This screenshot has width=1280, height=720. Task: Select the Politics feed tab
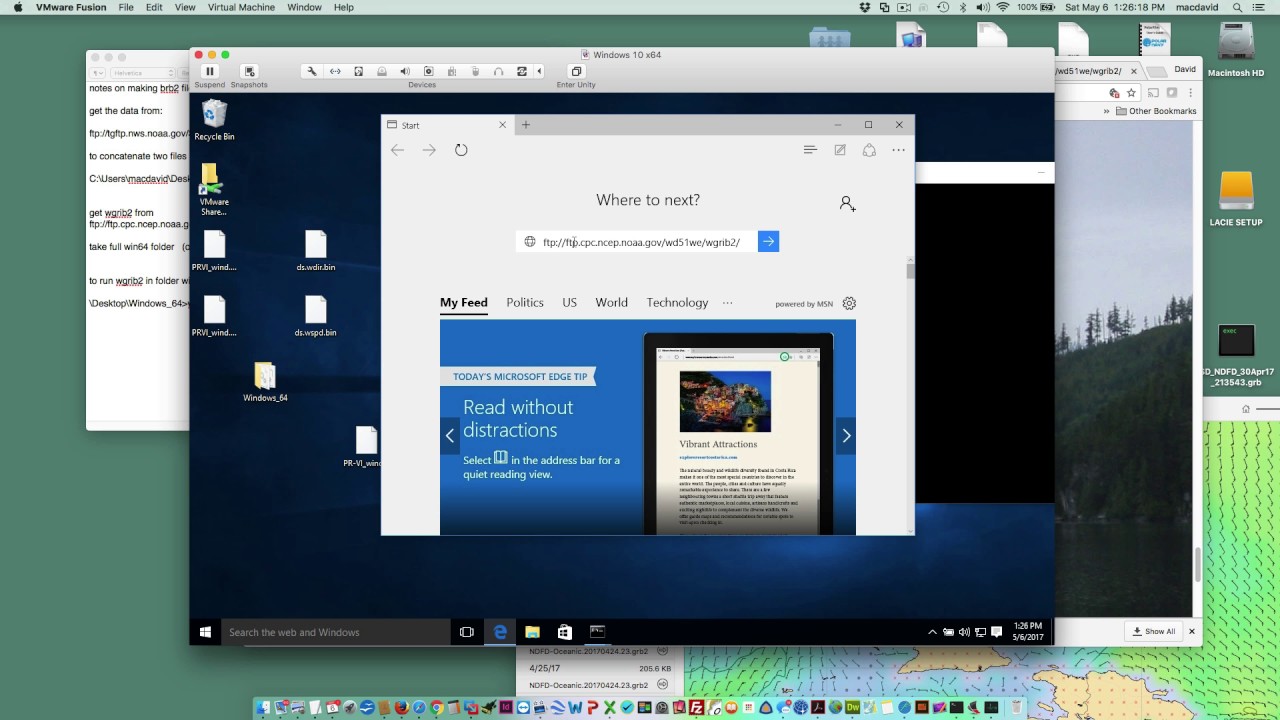(x=525, y=303)
